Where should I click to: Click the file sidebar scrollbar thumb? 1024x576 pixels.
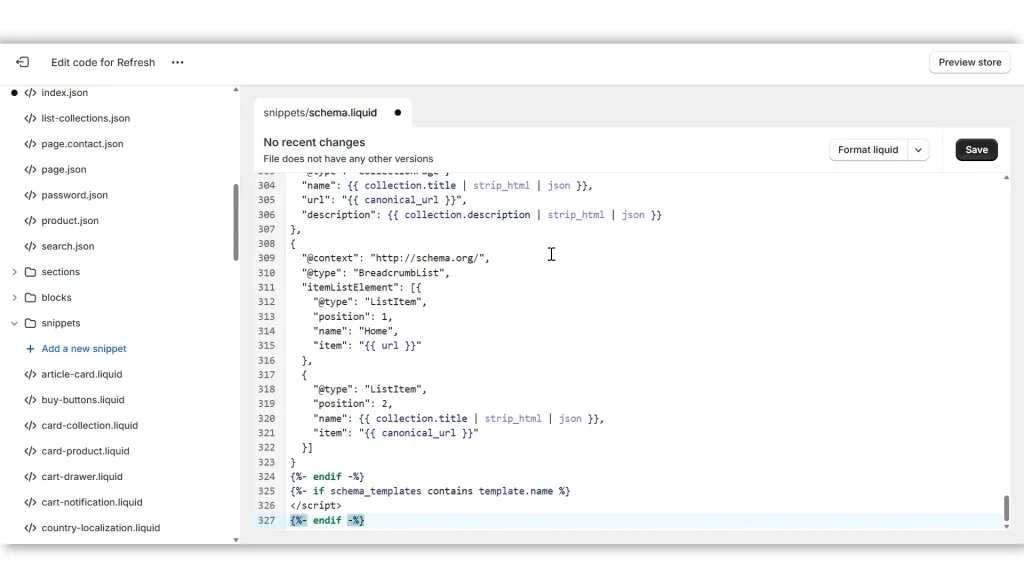click(236, 223)
